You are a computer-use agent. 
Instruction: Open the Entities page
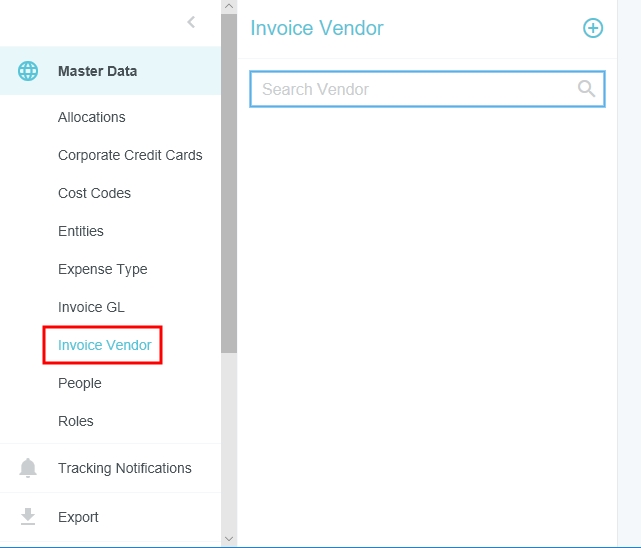pos(81,231)
